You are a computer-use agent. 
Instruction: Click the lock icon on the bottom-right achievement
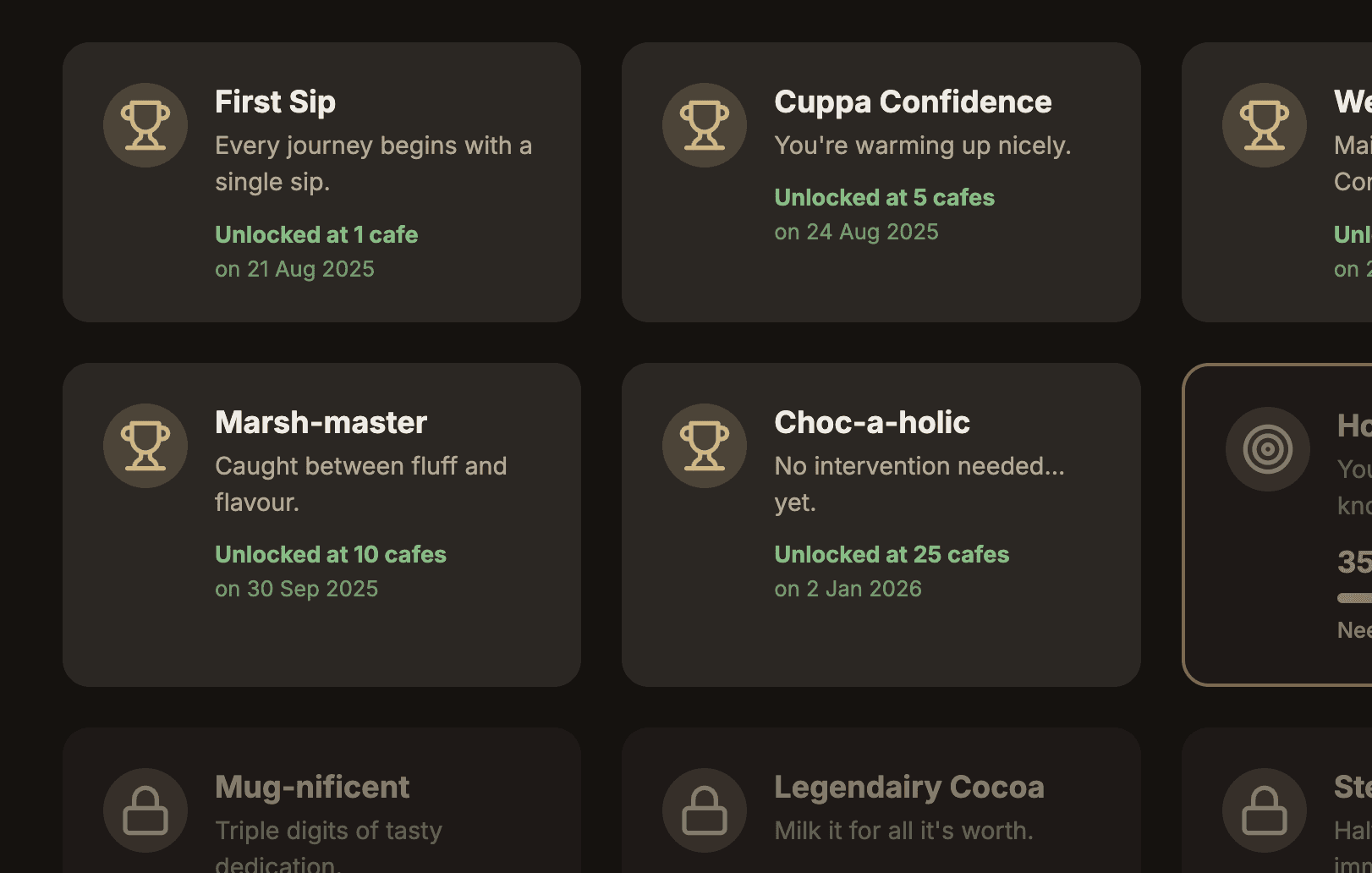(x=1265, y=810)
